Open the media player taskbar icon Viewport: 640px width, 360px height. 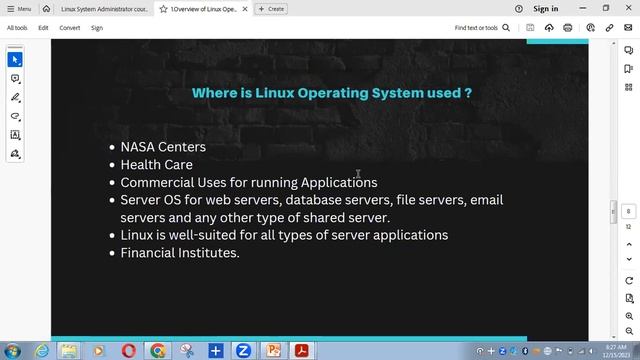pos(98,351)
